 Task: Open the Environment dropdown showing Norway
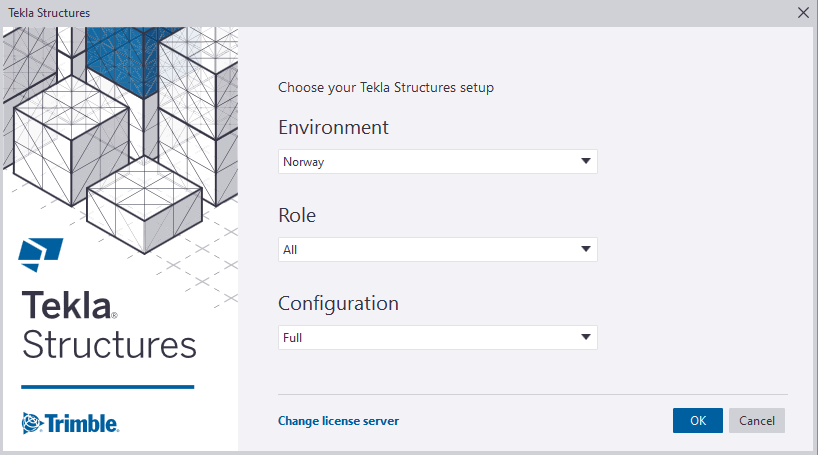click(438, 162)
